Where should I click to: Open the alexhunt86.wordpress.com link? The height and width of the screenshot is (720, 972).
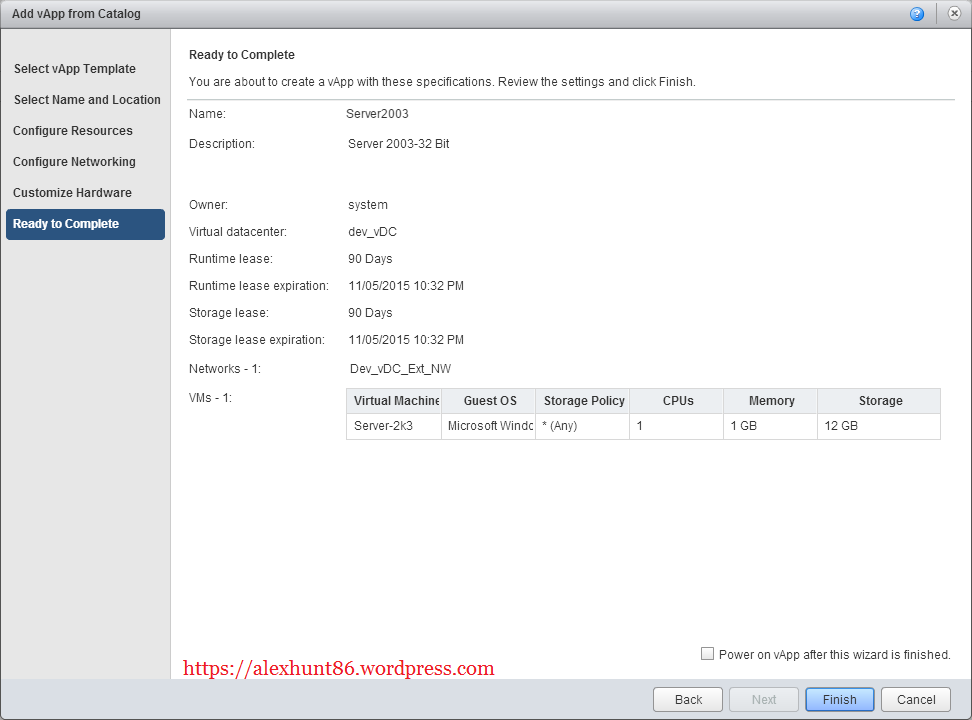(x=339, y=668)
